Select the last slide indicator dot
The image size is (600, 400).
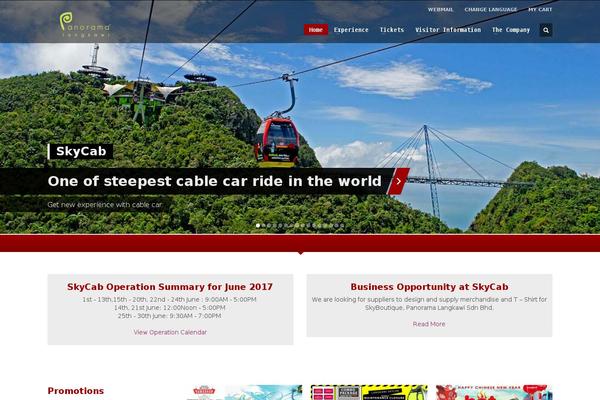342,225
